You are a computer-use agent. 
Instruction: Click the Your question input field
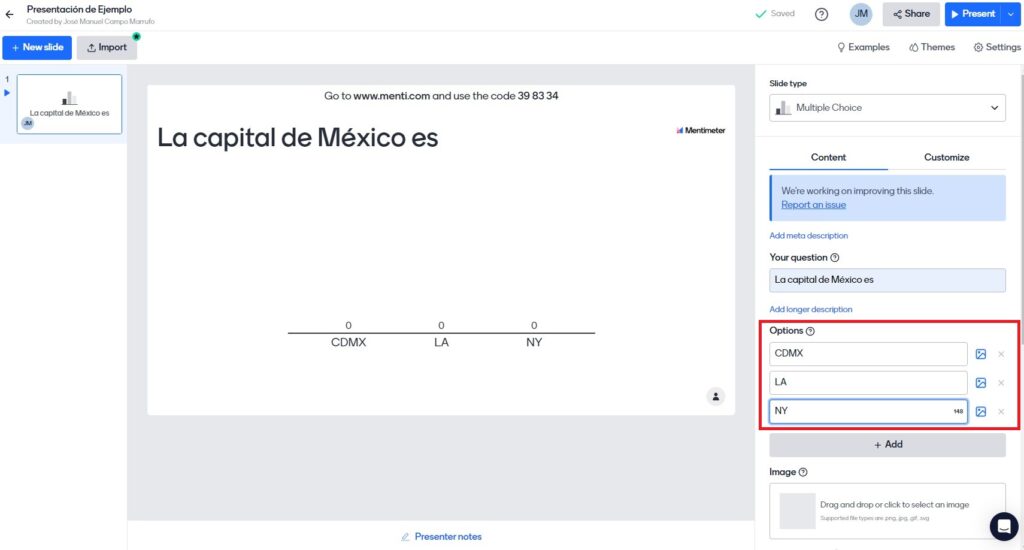tap(887, 280)
